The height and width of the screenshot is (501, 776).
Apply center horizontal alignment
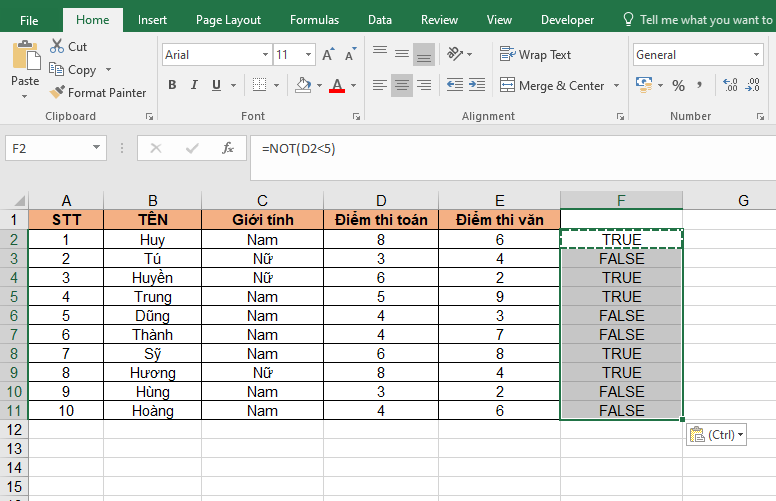point(401,86)
